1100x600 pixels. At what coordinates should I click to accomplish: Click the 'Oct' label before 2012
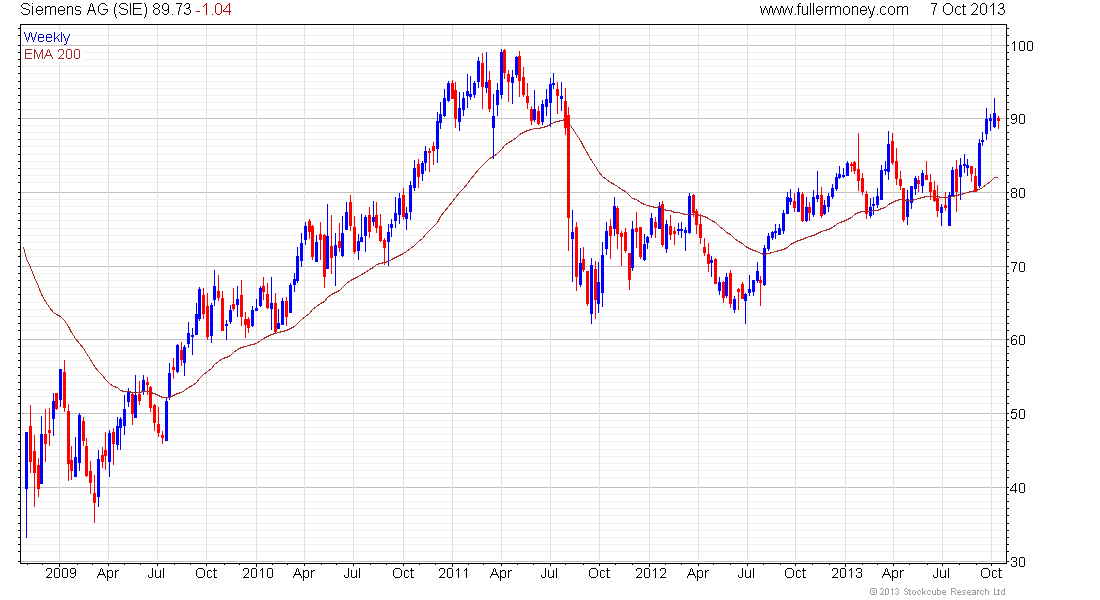click(599, 573)
